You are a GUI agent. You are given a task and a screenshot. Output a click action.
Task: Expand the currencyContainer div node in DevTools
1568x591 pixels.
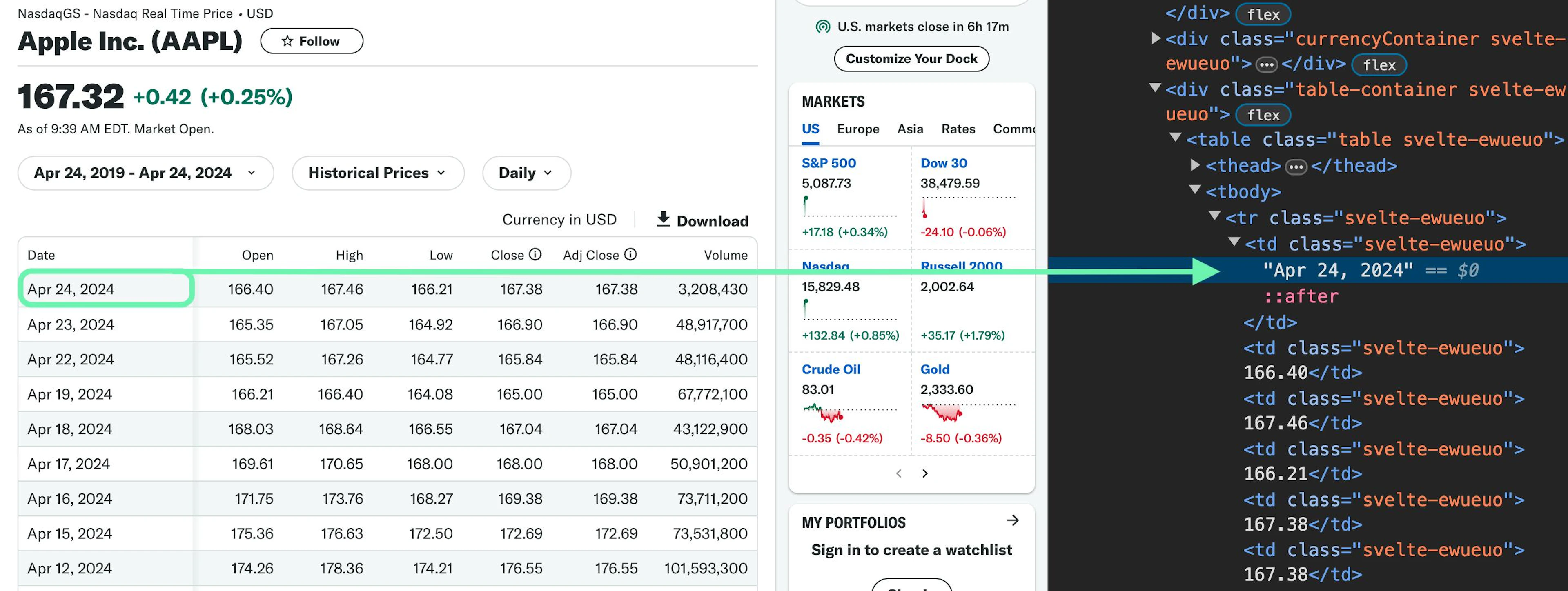(x=1155, y=38)
